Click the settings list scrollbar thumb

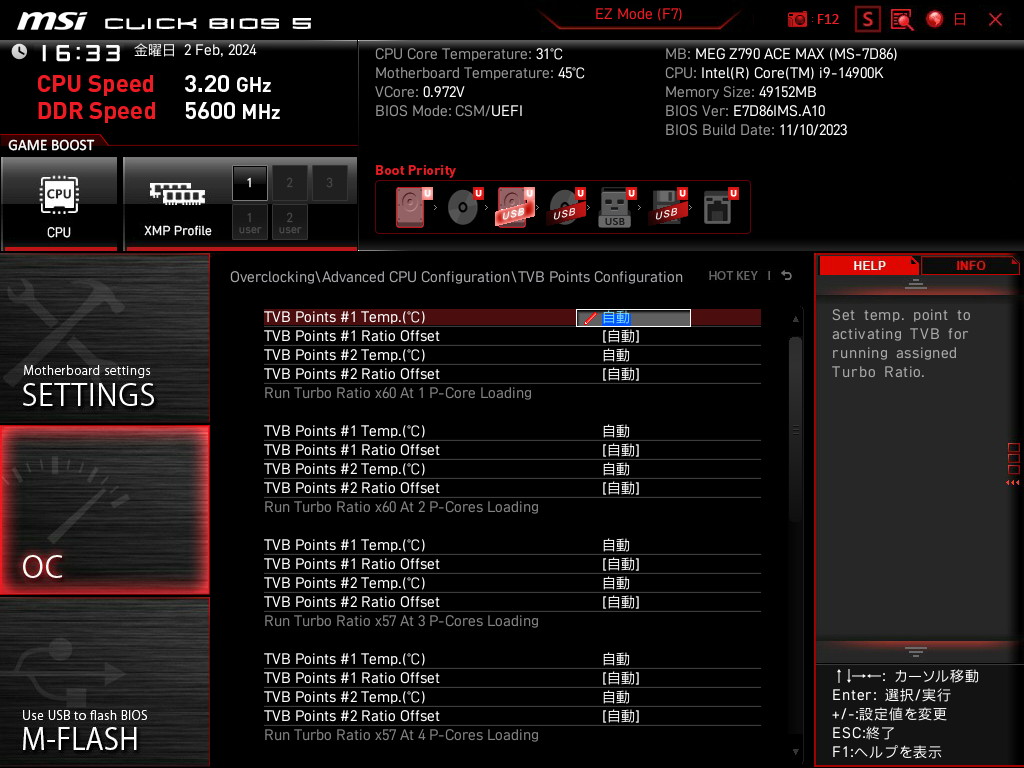click(x=795, y=430)
